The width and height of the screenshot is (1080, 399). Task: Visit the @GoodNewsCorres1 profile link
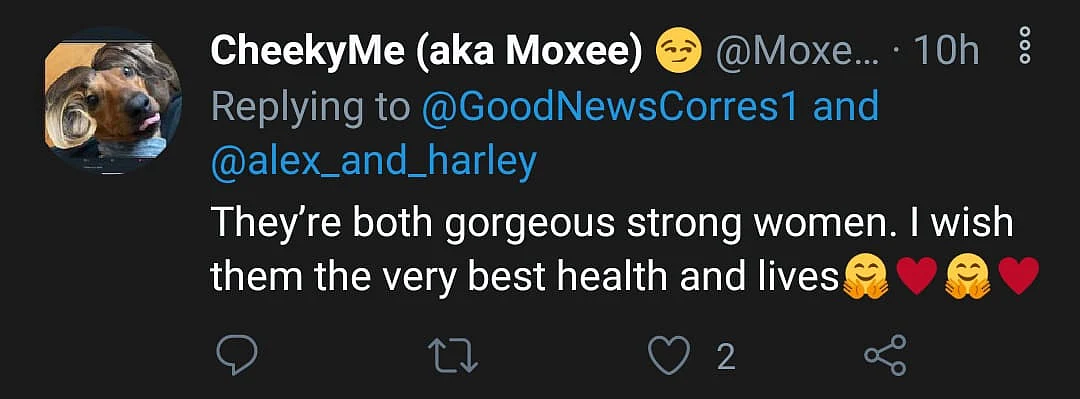(610, 108)
